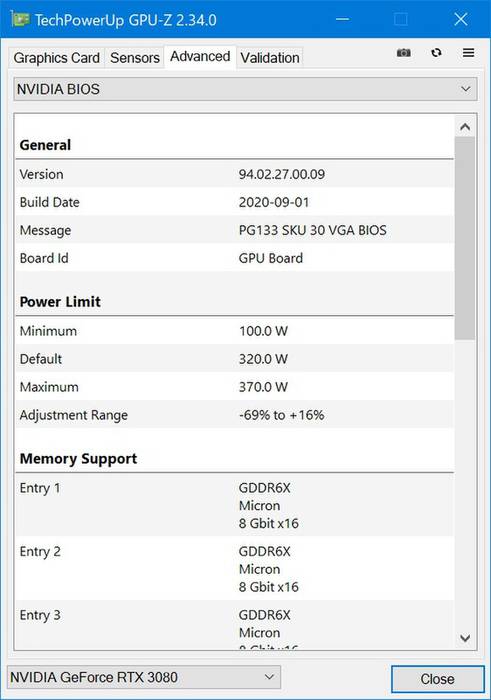The width and height of the screenshot is (491, 700).
Task: Click Memory Support Entry 1 row
Action: point(234,505)
